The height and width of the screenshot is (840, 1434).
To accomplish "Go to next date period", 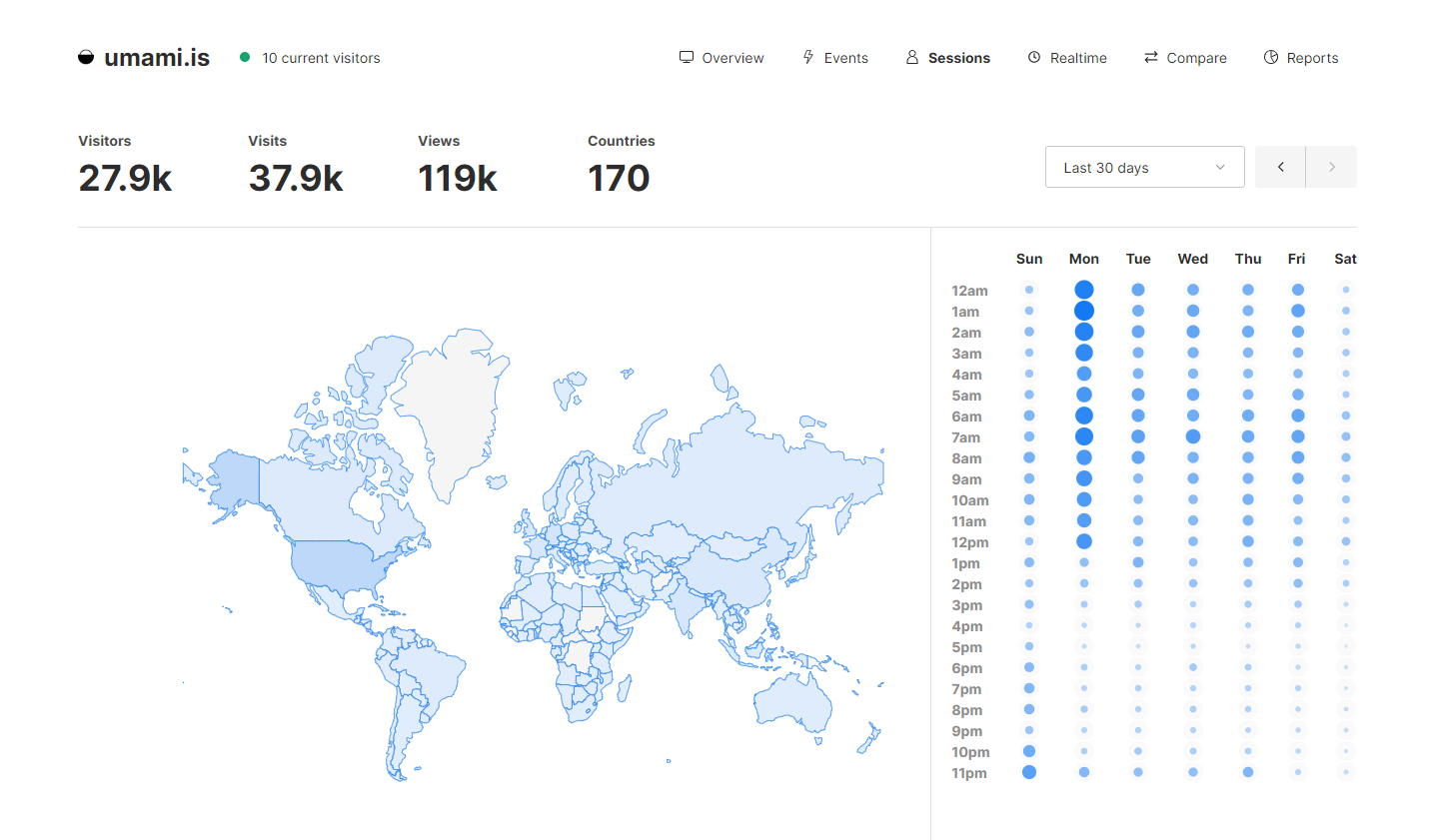I will pos(1331,167).
